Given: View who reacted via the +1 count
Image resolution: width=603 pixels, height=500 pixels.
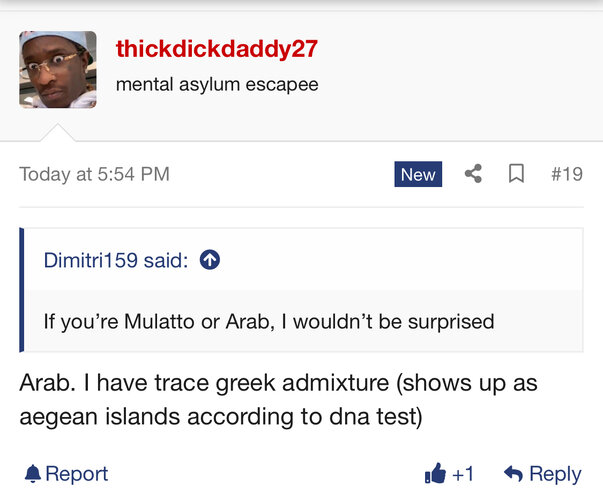Looking at the screenshot, I should (463, 474).
